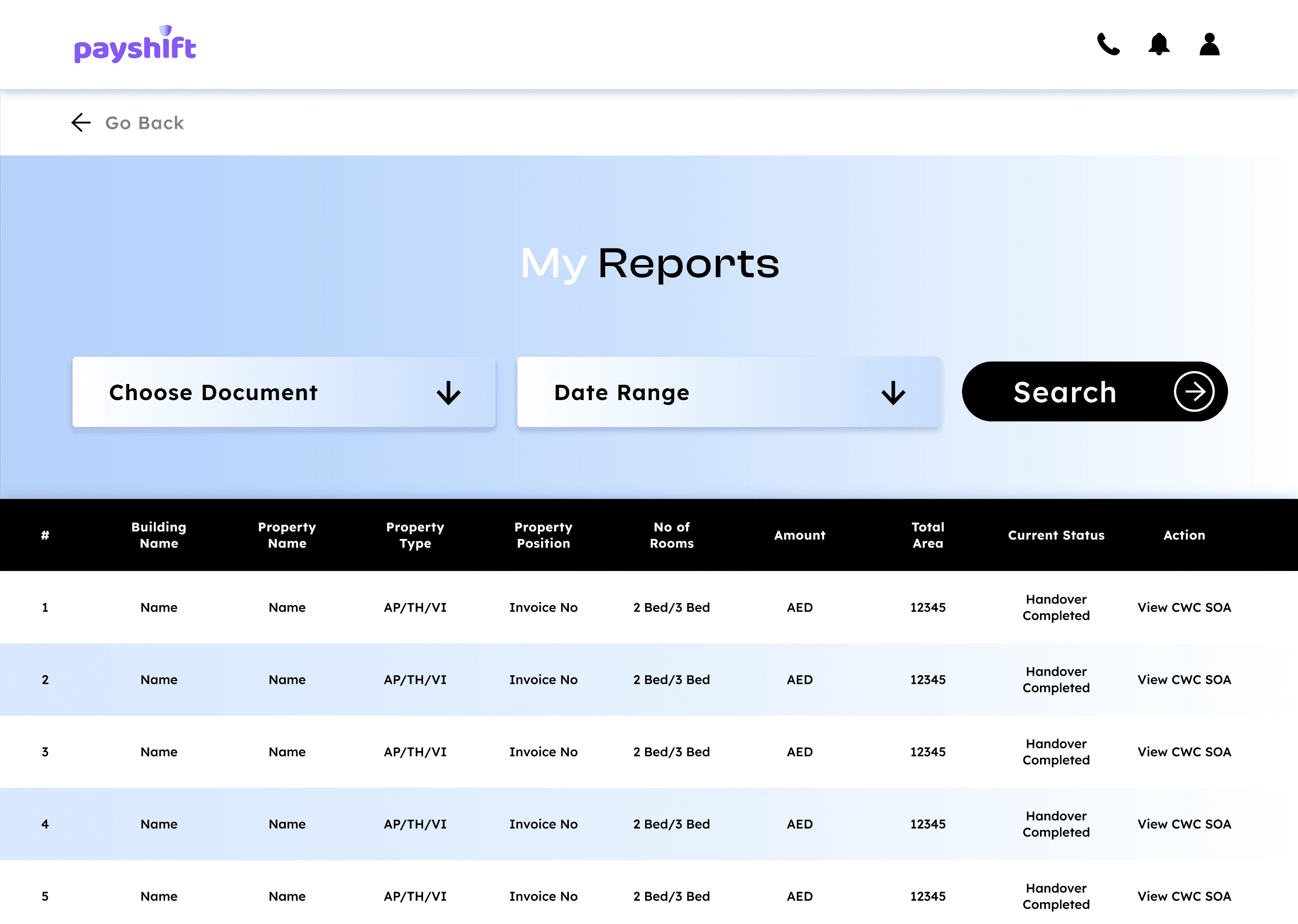Screen dimensions: 1298x924
Task: Open the user profile icon
Action: tap(1209, 44)
